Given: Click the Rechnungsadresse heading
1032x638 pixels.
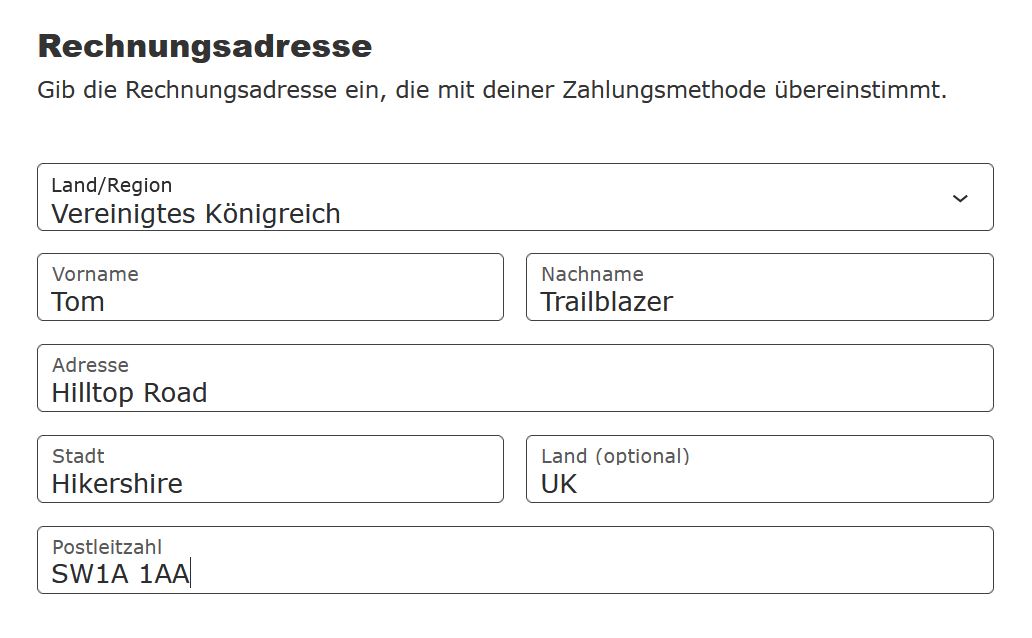Looking at the screenshot, I should pyautogui.click(x=204, y=46).
